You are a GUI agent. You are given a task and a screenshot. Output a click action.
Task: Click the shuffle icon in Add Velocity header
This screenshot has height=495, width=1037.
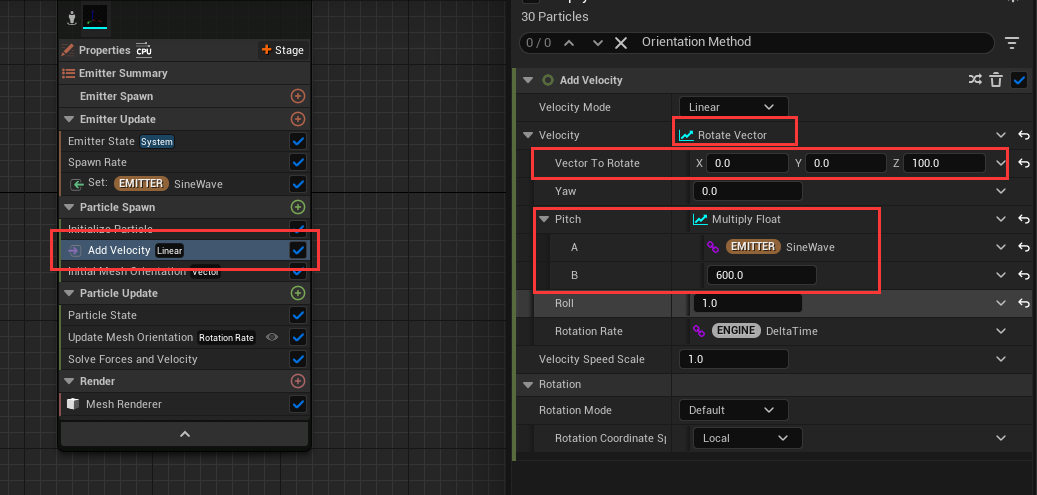click(x=975, y=80)
